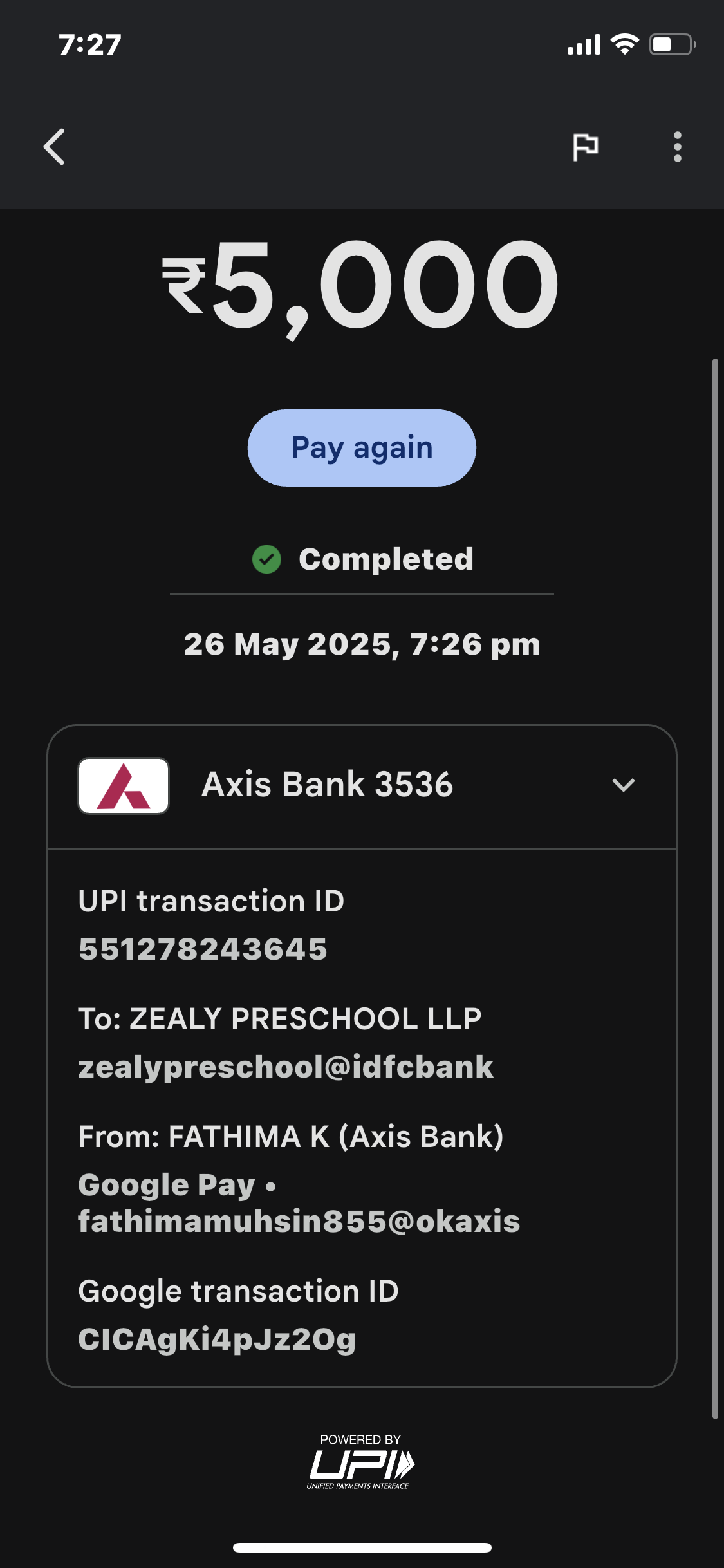Click the vertical scrollbar on the right
Screen dimensions: 724x1568
(714, 888)
